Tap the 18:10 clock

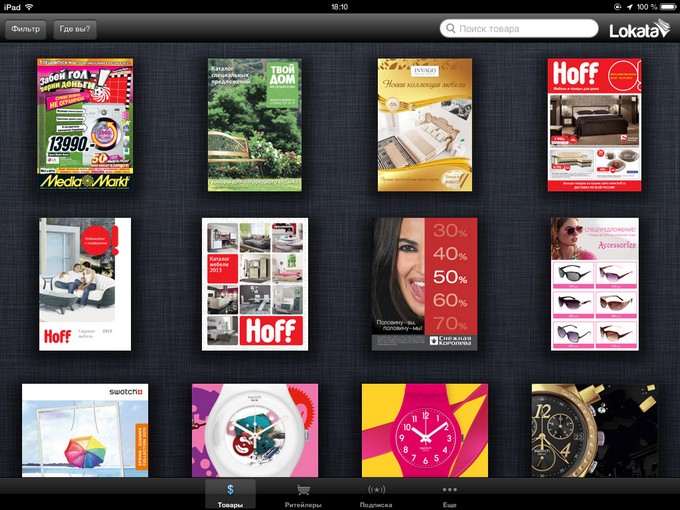pos(339,7)
